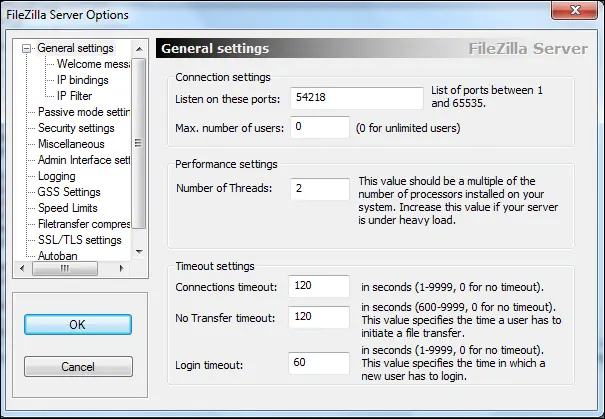The width and height of the screenshot is (605, 419).
Task: Select Admin Interface settings entry
Action: 84,160
